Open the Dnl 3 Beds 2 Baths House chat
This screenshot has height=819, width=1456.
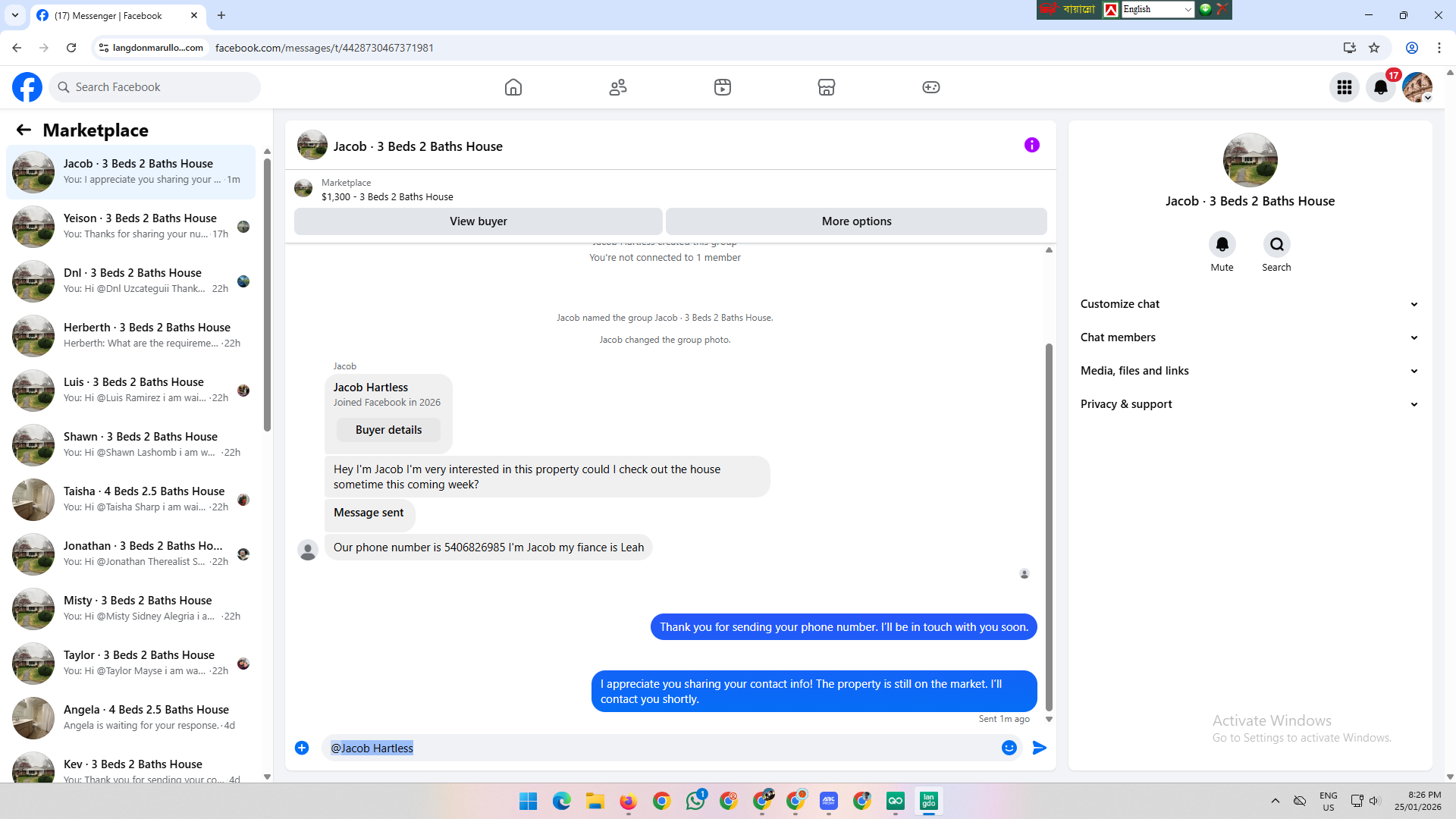[131, 281]
